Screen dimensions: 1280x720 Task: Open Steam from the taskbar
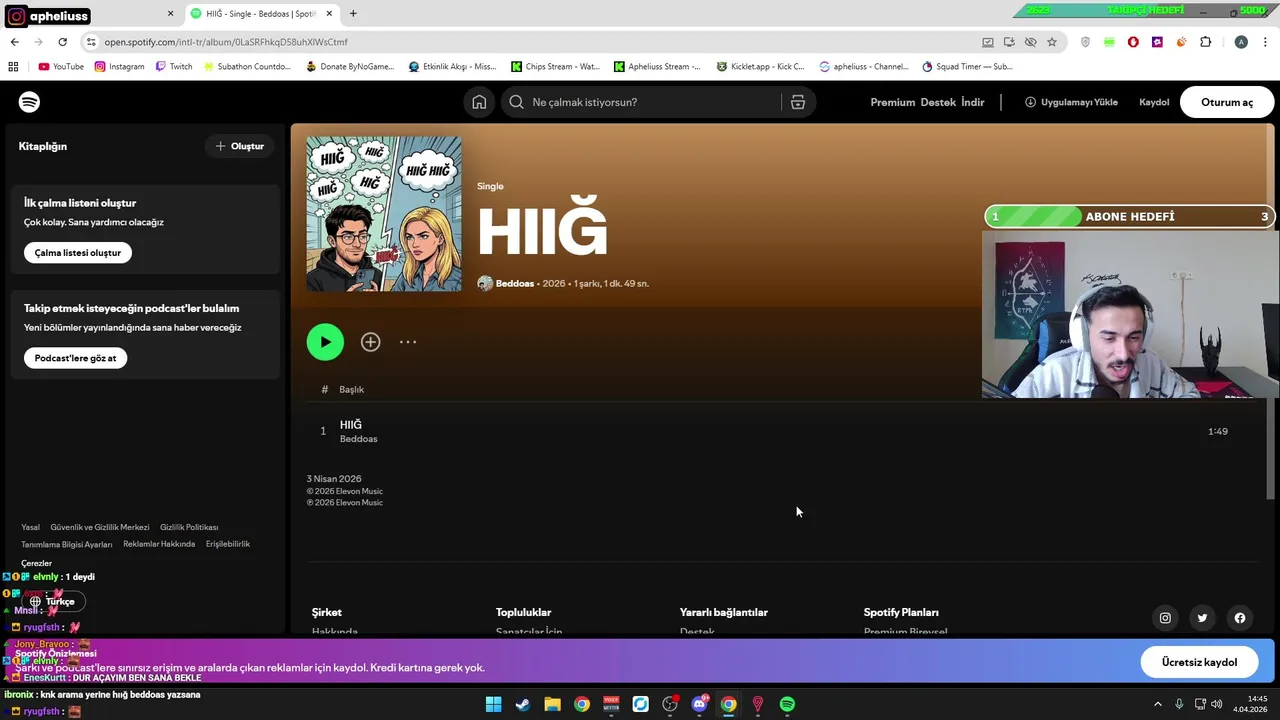(522, 704)
